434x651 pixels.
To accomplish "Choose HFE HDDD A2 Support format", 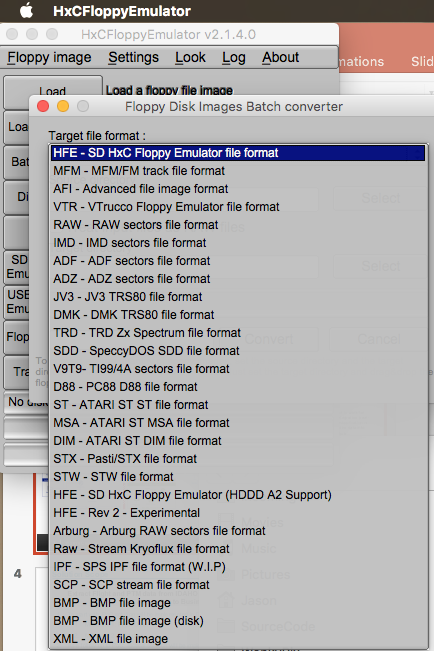I will pyautogui.click(x=238, y=494).
